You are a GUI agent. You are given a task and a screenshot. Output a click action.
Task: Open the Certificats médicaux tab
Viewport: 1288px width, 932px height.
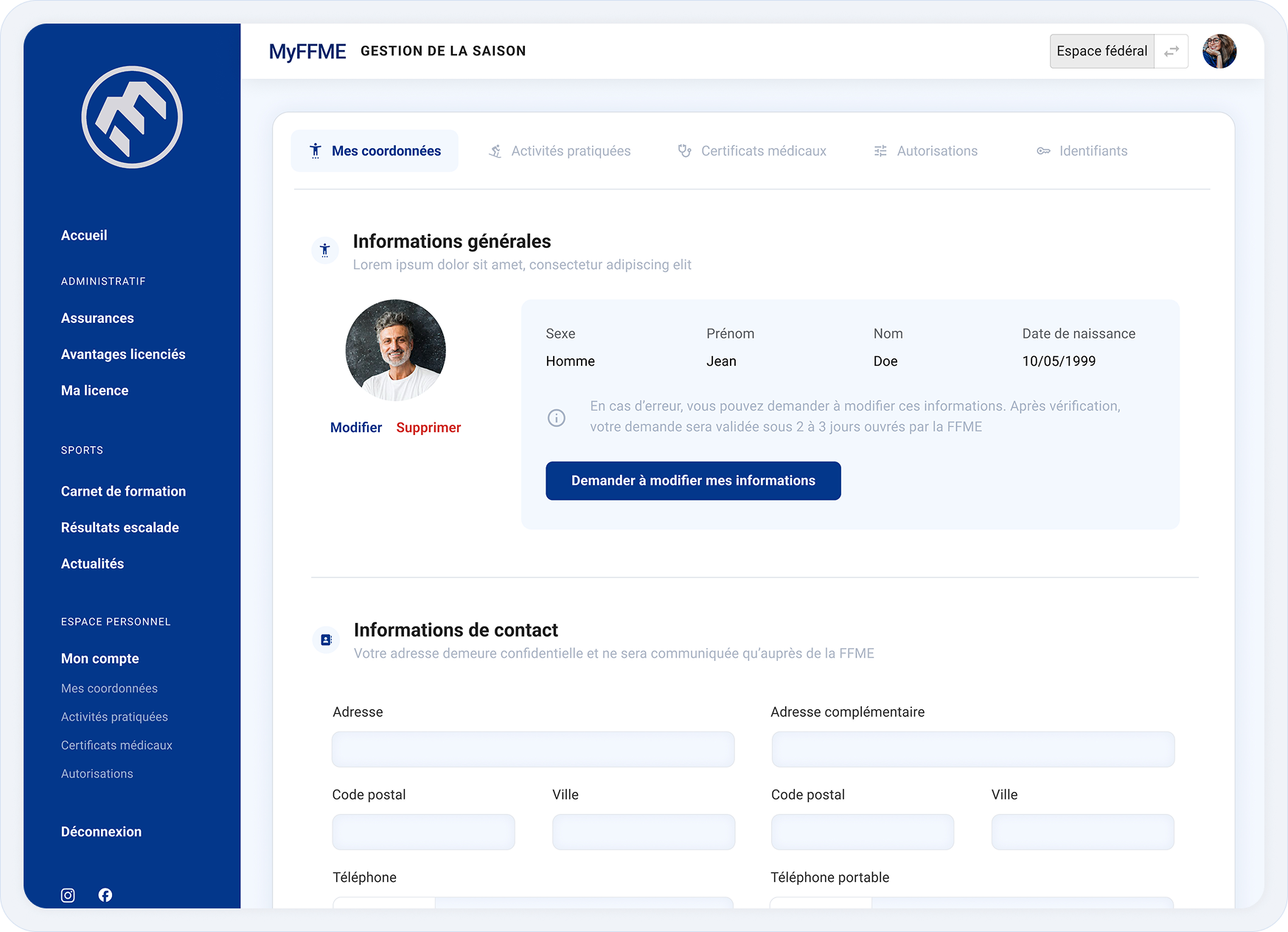point(752,151)
